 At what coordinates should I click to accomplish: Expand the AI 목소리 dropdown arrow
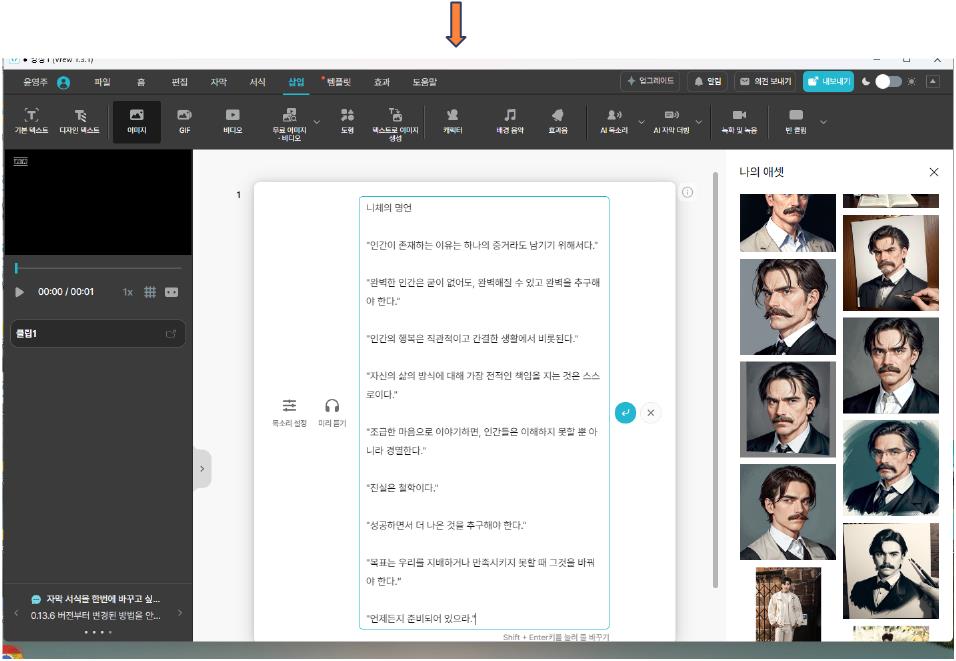(641, 122)
